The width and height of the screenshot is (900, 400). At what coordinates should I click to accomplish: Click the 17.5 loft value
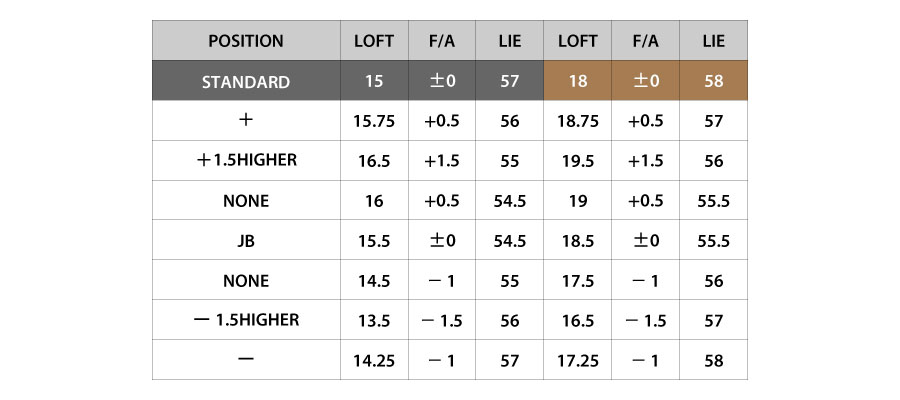pyautogui.click(x=577, y=281)
